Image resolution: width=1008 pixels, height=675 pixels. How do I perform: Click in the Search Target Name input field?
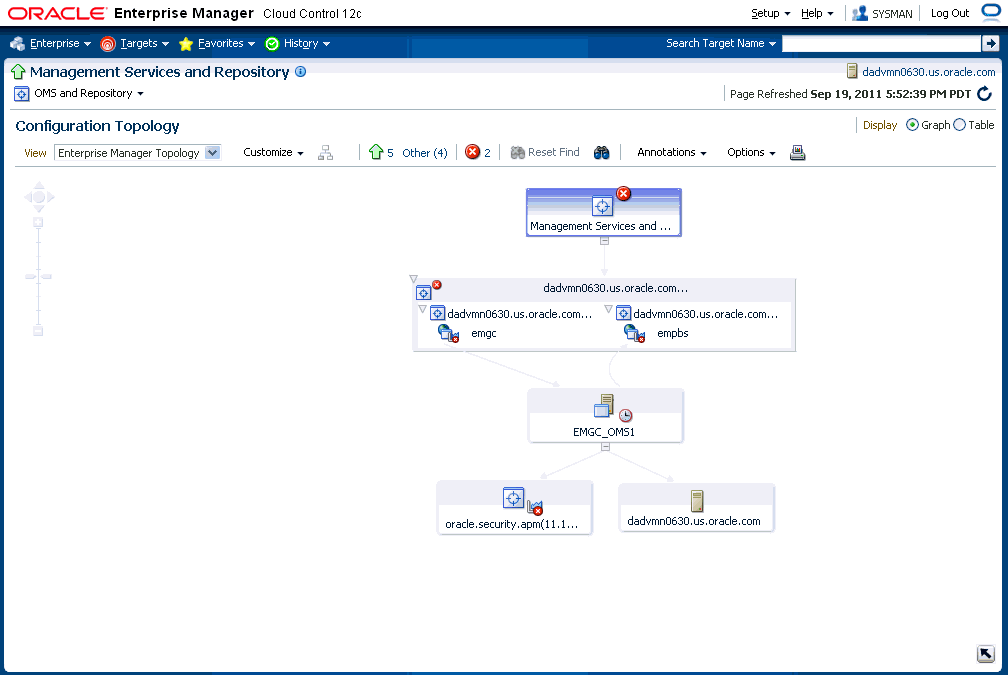point(881,43)
